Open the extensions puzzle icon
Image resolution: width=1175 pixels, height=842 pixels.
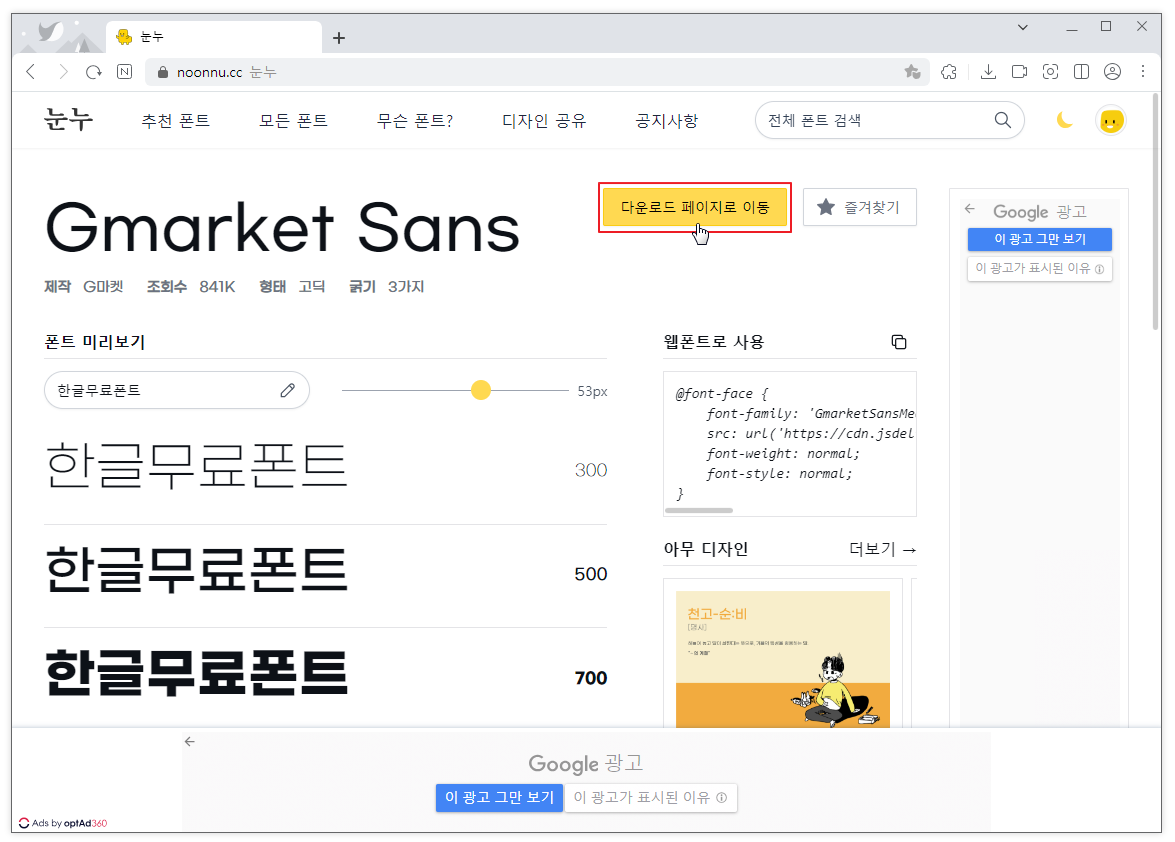click(x=949, y=72)
